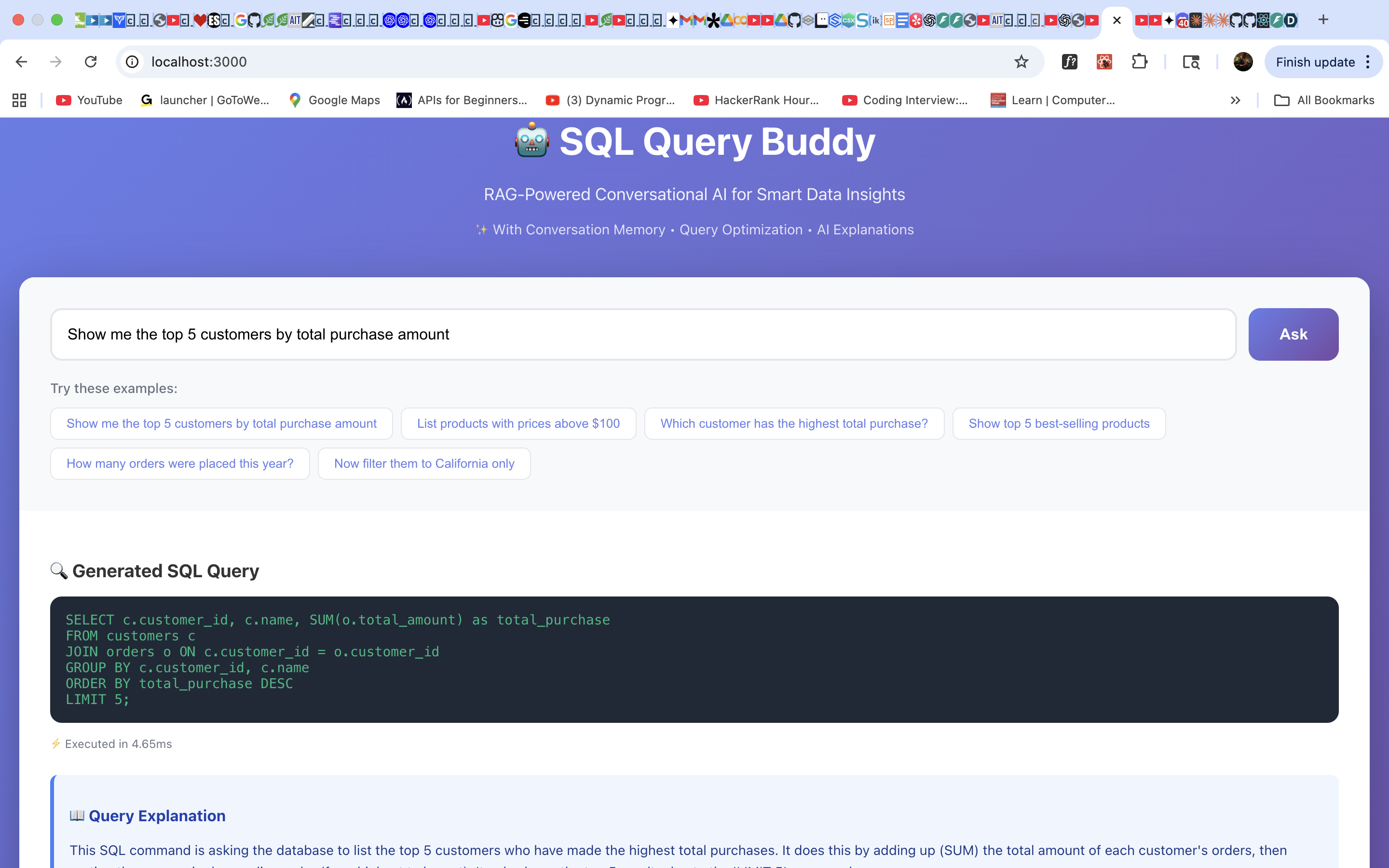Expand hidden bookmarks chevron
Image resolution: width=1389 pixels, height=868 pixels.
pyautogui.click(x=1235, y=100)
